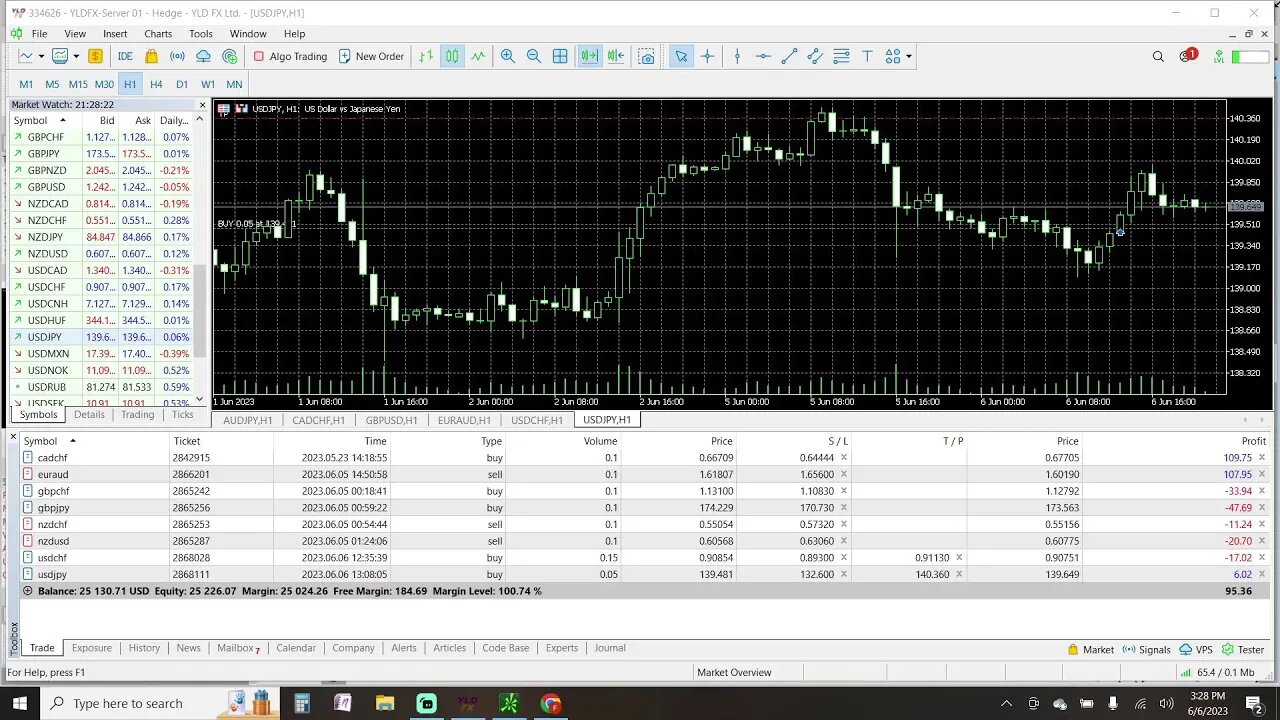
Task: Open the VPS cloud icon in toolbar
Action: pyautogui.click(x=203, y=56)
